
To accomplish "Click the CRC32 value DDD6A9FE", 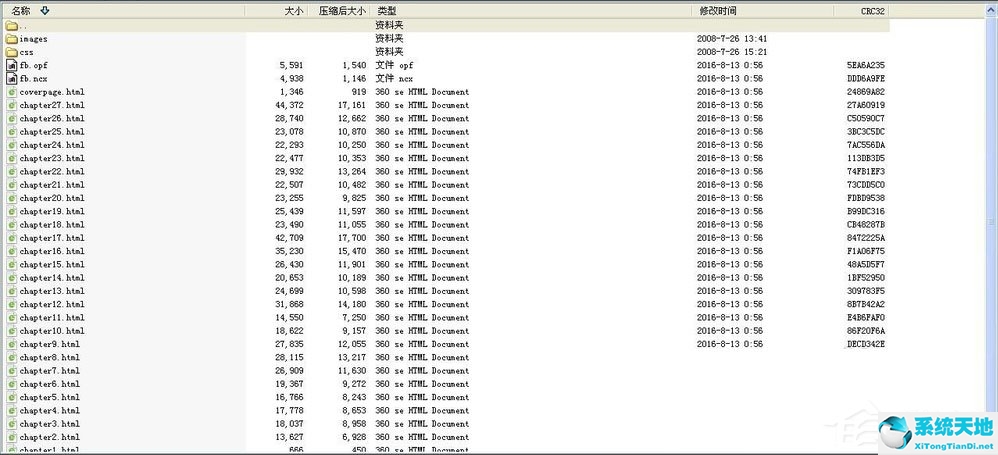I will point(866,79).
